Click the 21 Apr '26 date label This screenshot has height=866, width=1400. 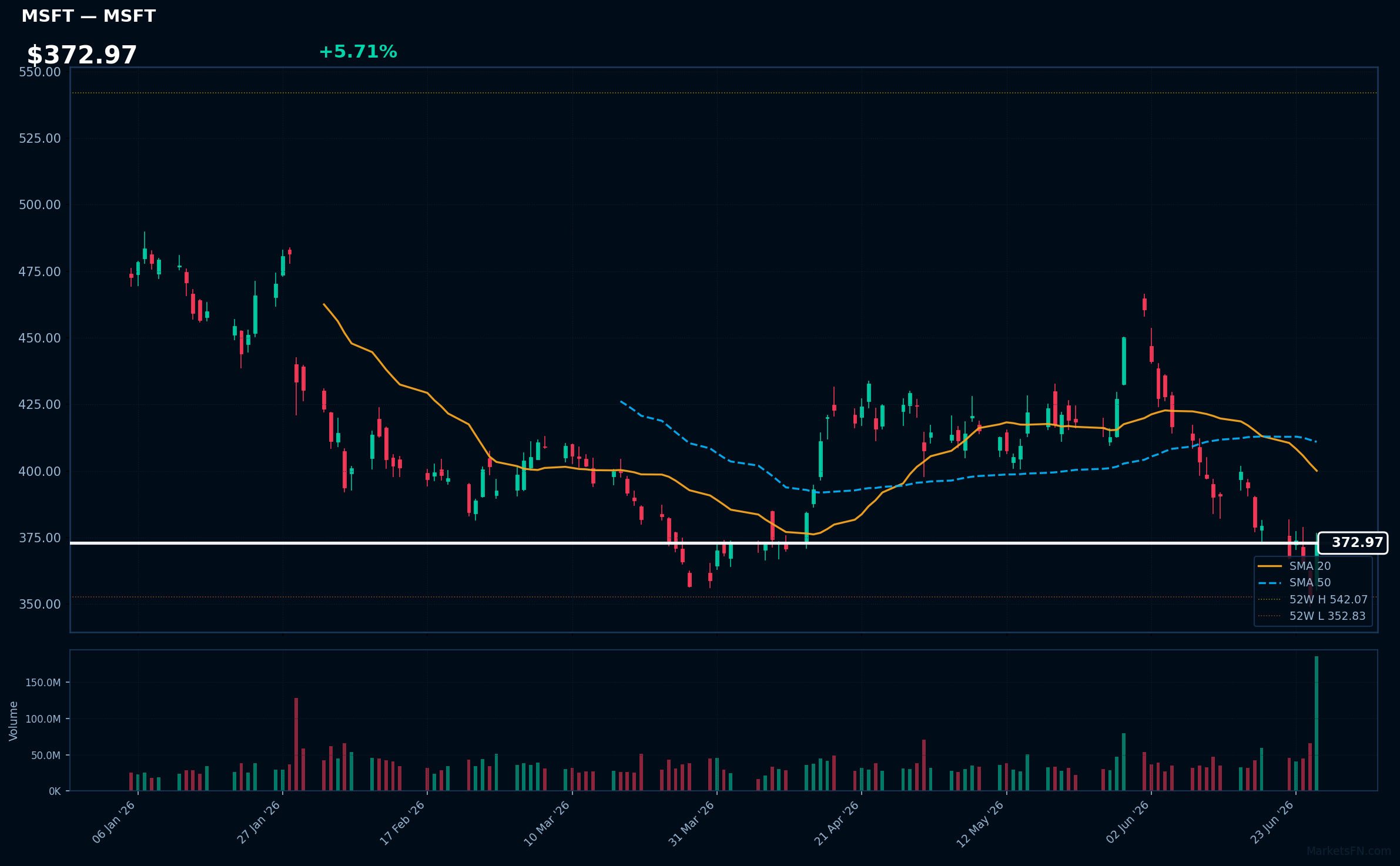[x=837, y=823]
